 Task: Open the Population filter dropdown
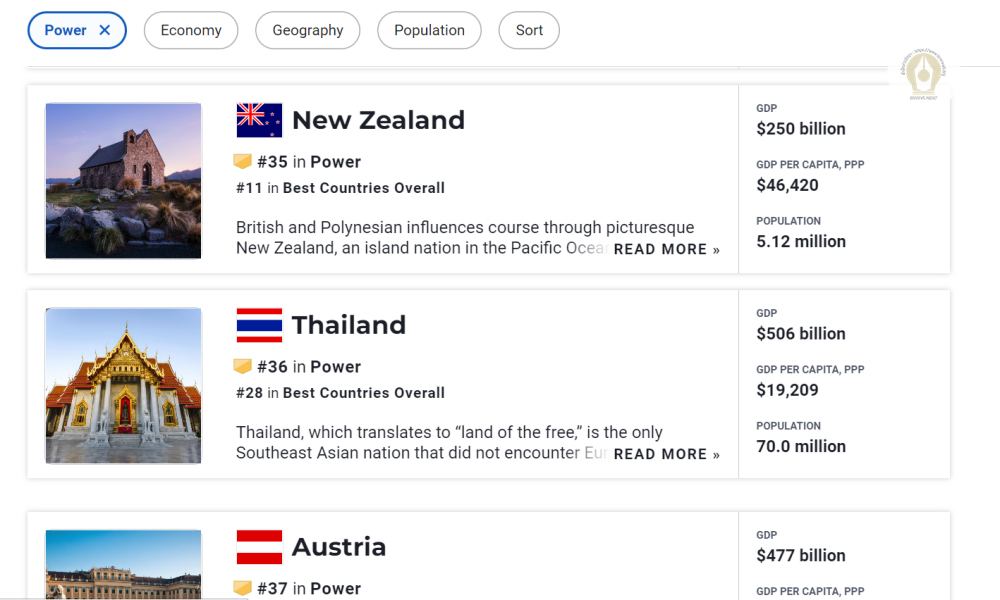[x=429, y=30]
